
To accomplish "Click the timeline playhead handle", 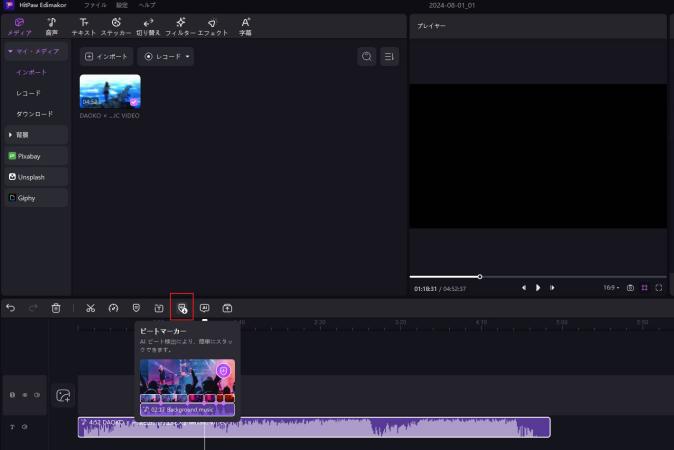I will (x=205, y=321).
